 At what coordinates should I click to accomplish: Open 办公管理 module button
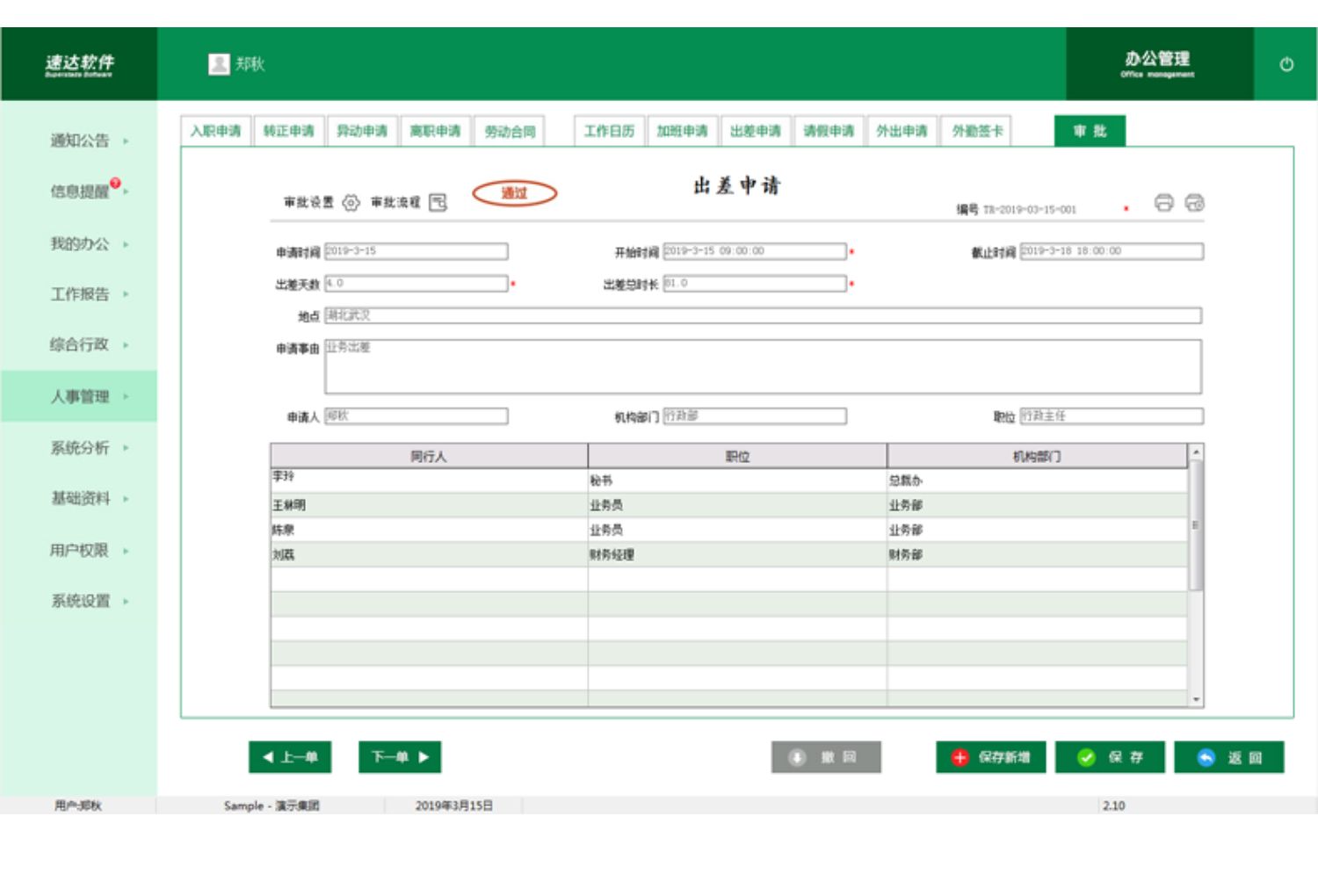pyautogui.click(x=1158, y=64)
